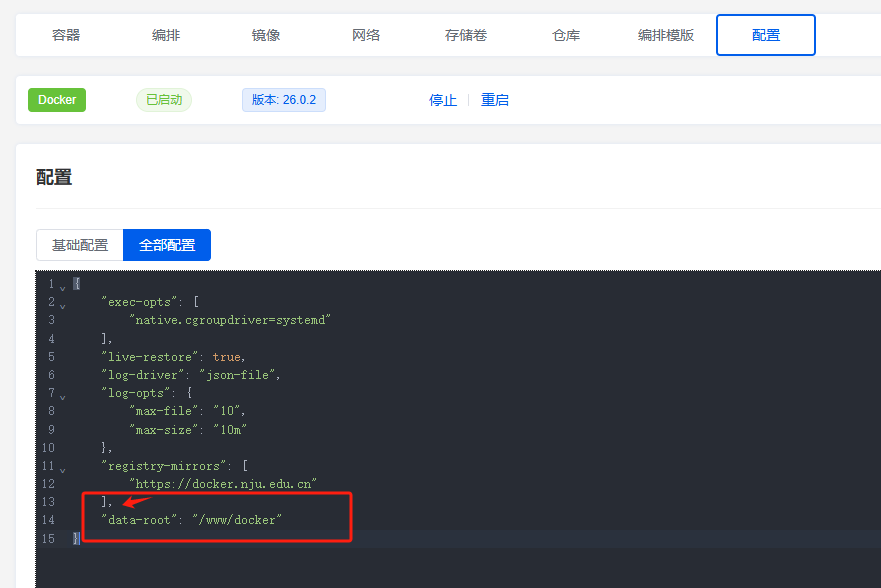This screenshot has height=588, width=881.
Task: Open the 容器 tab
Action: (x=66, y=35)
